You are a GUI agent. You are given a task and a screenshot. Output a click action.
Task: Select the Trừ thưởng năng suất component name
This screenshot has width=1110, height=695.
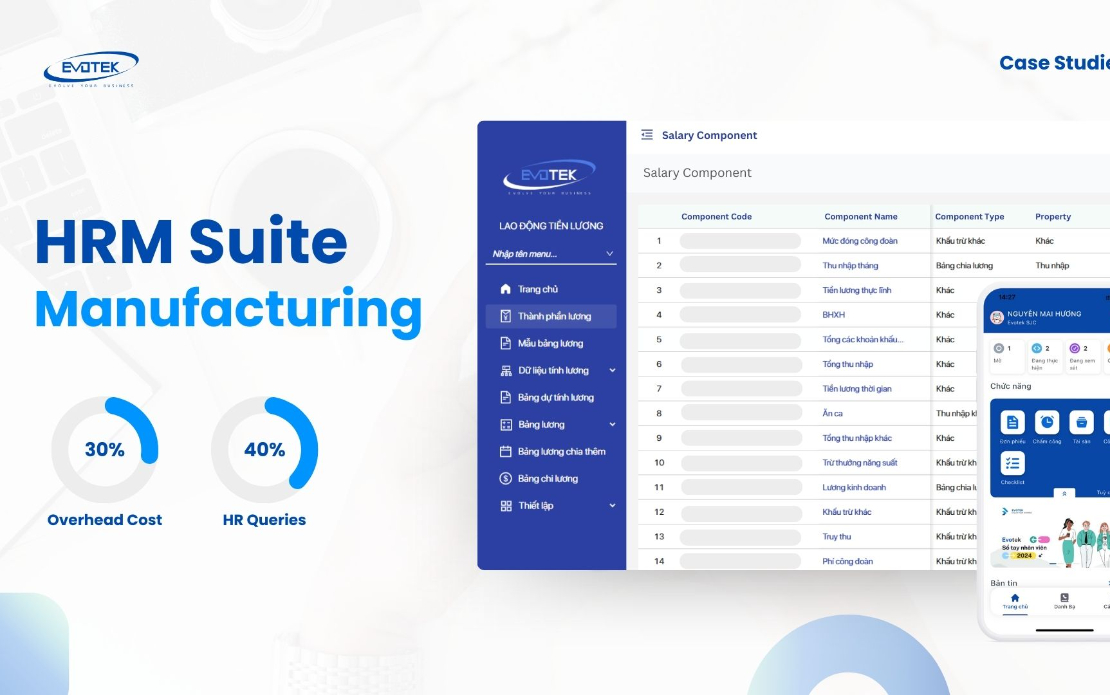[859, 463]
